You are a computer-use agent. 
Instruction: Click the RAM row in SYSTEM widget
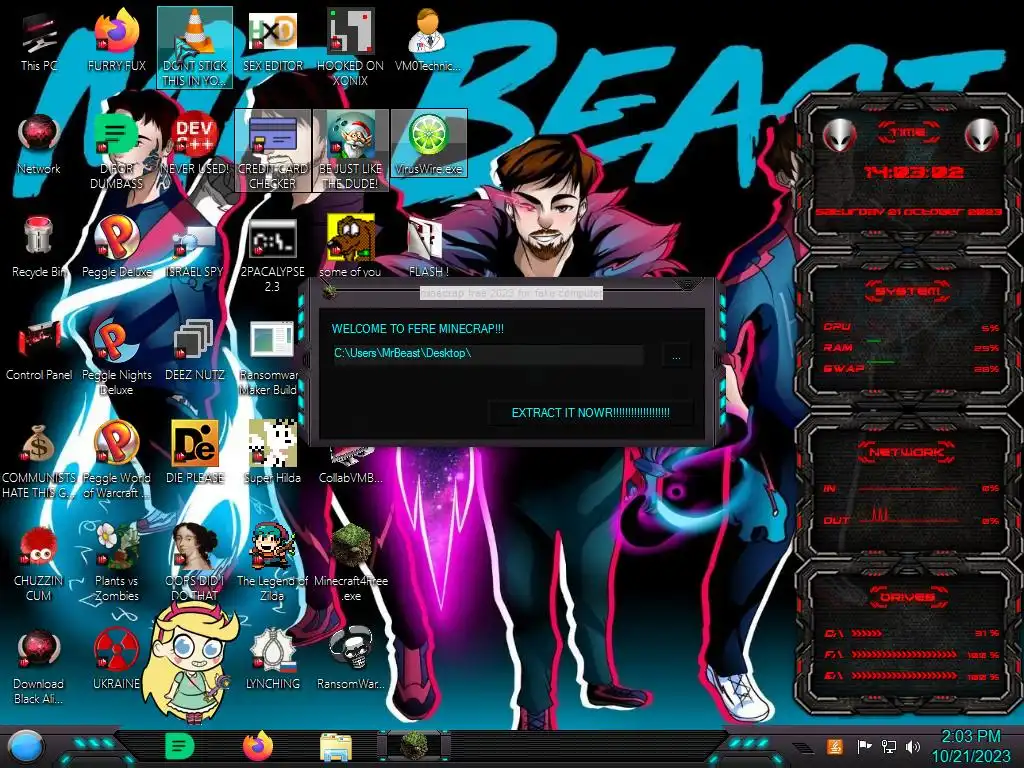point(910,347)
